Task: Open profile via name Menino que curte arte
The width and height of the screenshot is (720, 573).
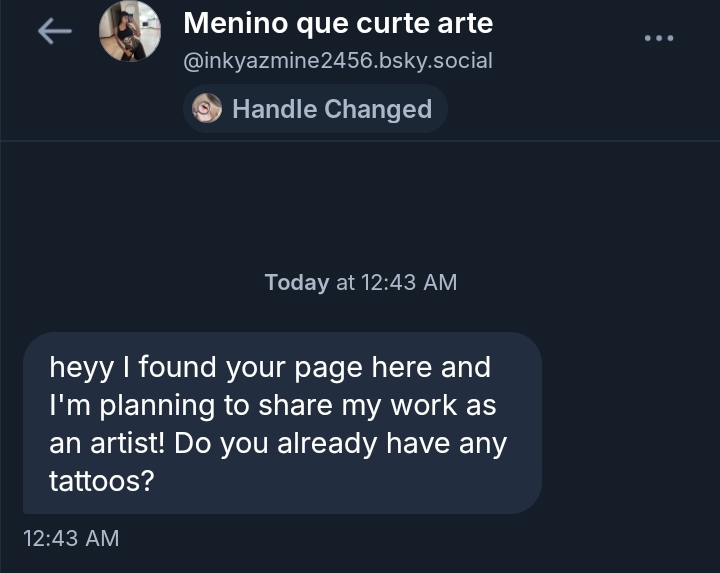Action: [338, 22]
